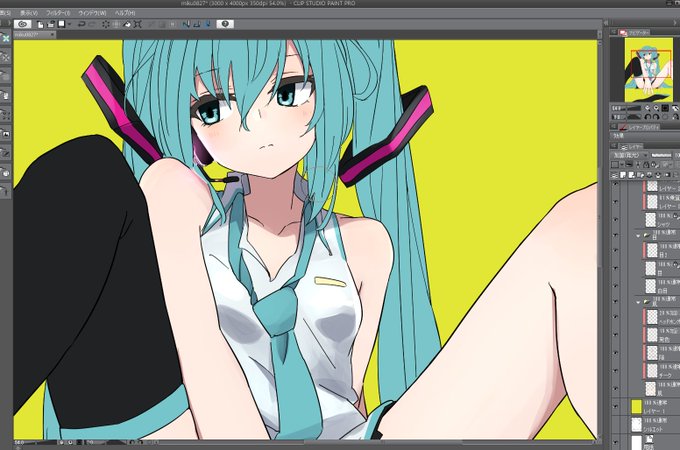Screen dimensions: 680x450
Task: Click the Navigator zoom in icon
Action: 657,108
